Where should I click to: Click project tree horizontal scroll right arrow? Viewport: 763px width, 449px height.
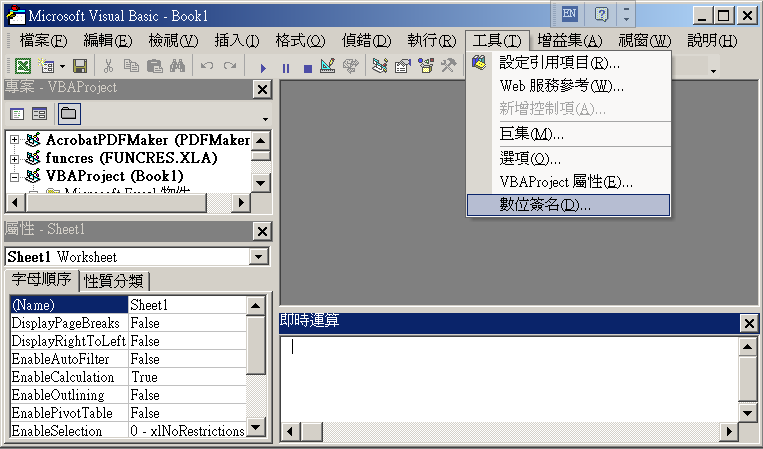click(x=240, y=202)
